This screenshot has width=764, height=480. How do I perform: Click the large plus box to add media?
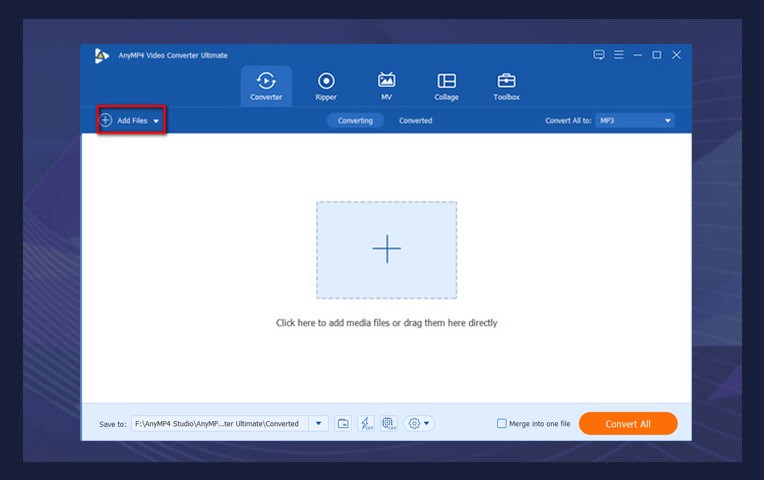coord(386,250)
